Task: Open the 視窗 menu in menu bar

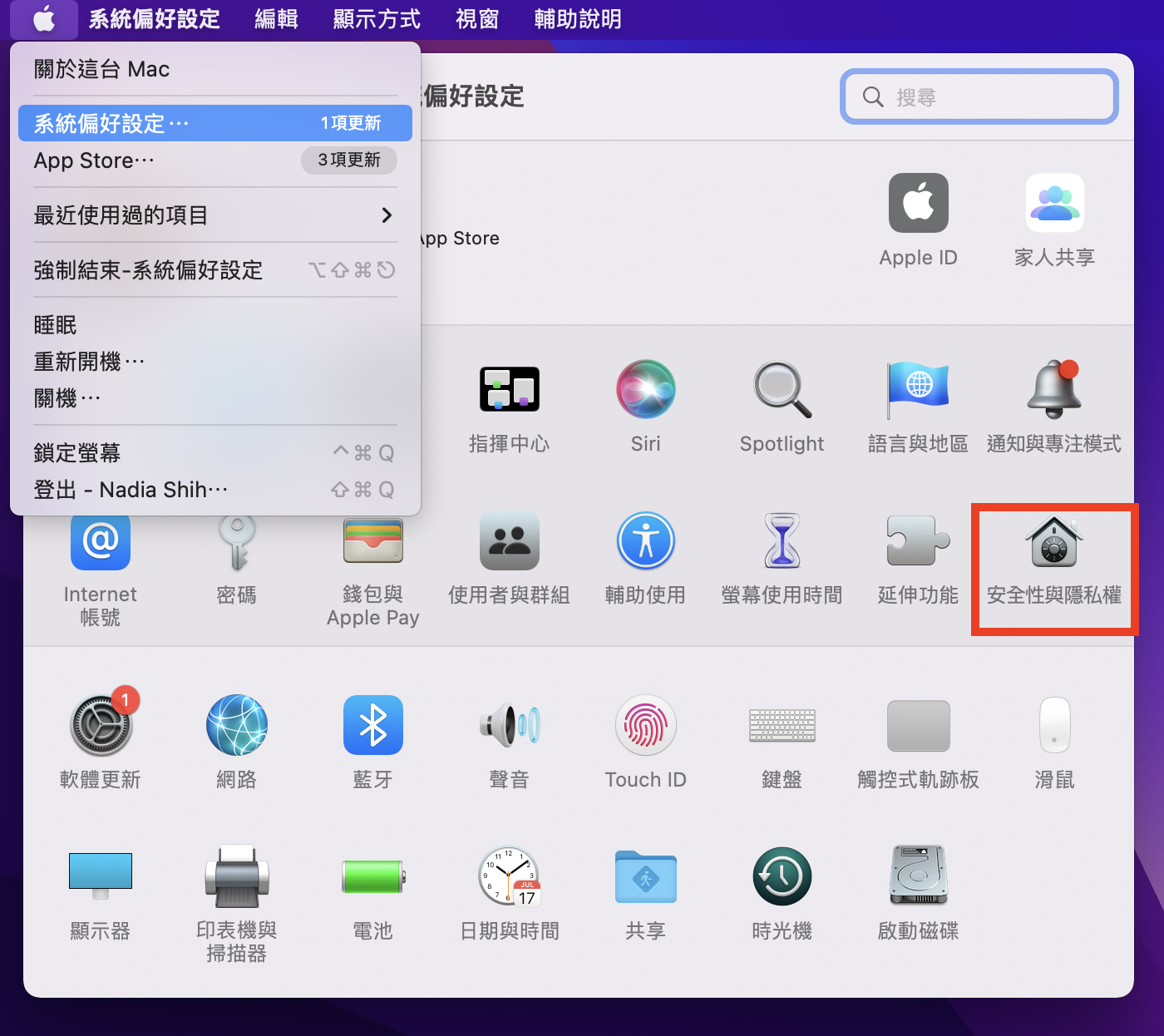Action: tap(477, 19)
